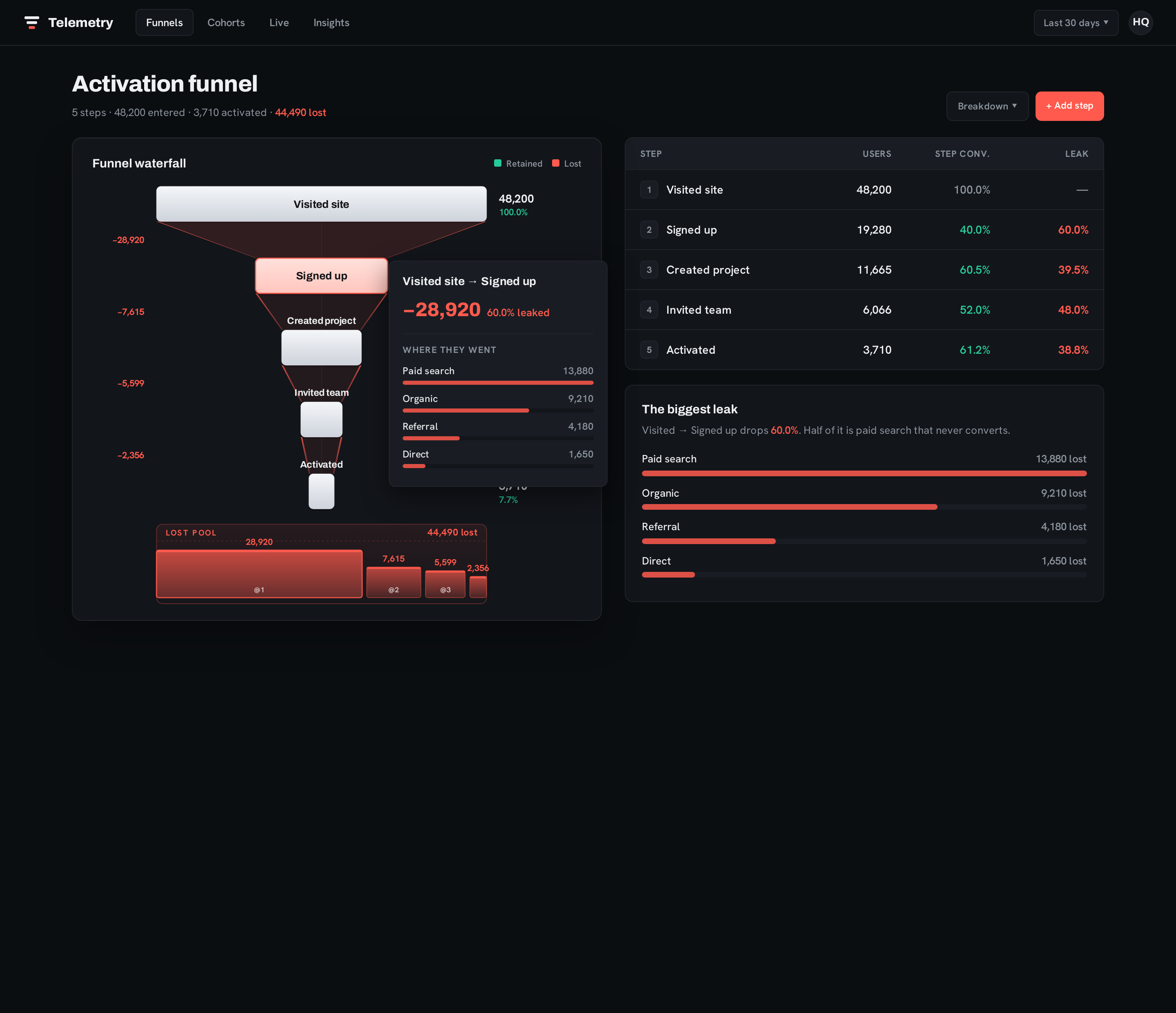Image resolution: width=1176 pixels, height=1013 pixels.
Task: Click step number 1 badge in table
Action: point(649,190)
